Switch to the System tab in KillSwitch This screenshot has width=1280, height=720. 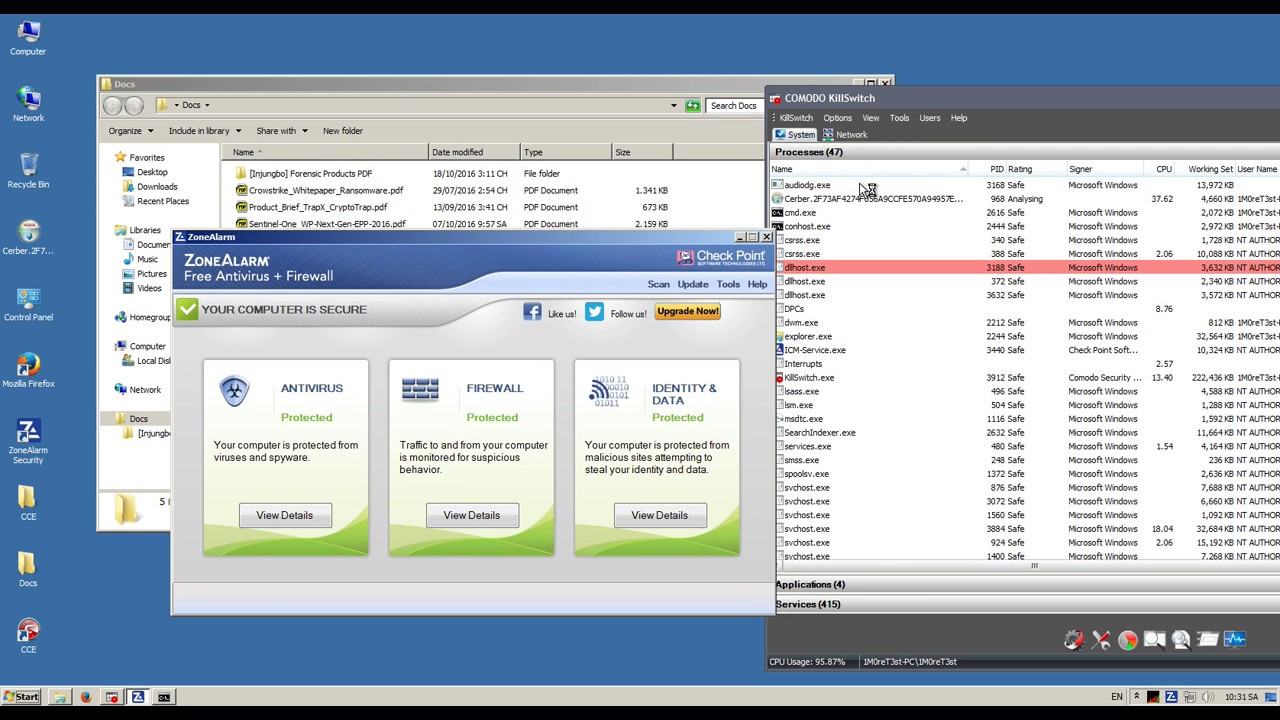(795, 135)
